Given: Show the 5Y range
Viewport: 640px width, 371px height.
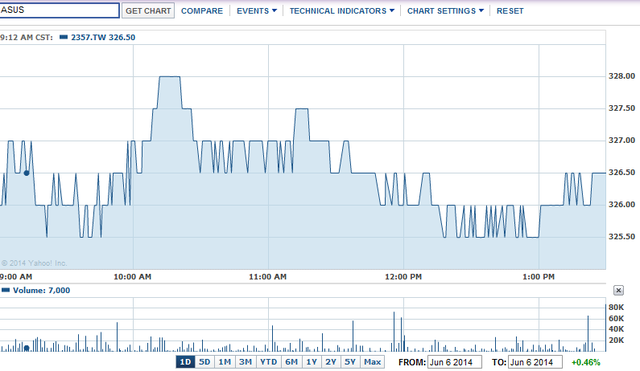Looking at the screenshot, I should click(x=350, y=362).
